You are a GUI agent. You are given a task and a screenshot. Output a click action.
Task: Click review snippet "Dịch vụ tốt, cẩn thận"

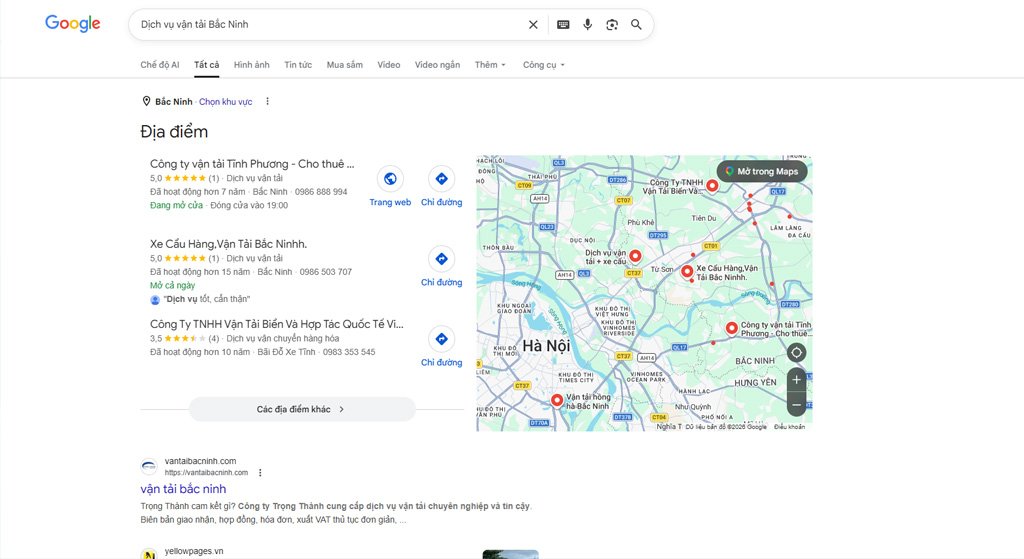pos(206,299)
